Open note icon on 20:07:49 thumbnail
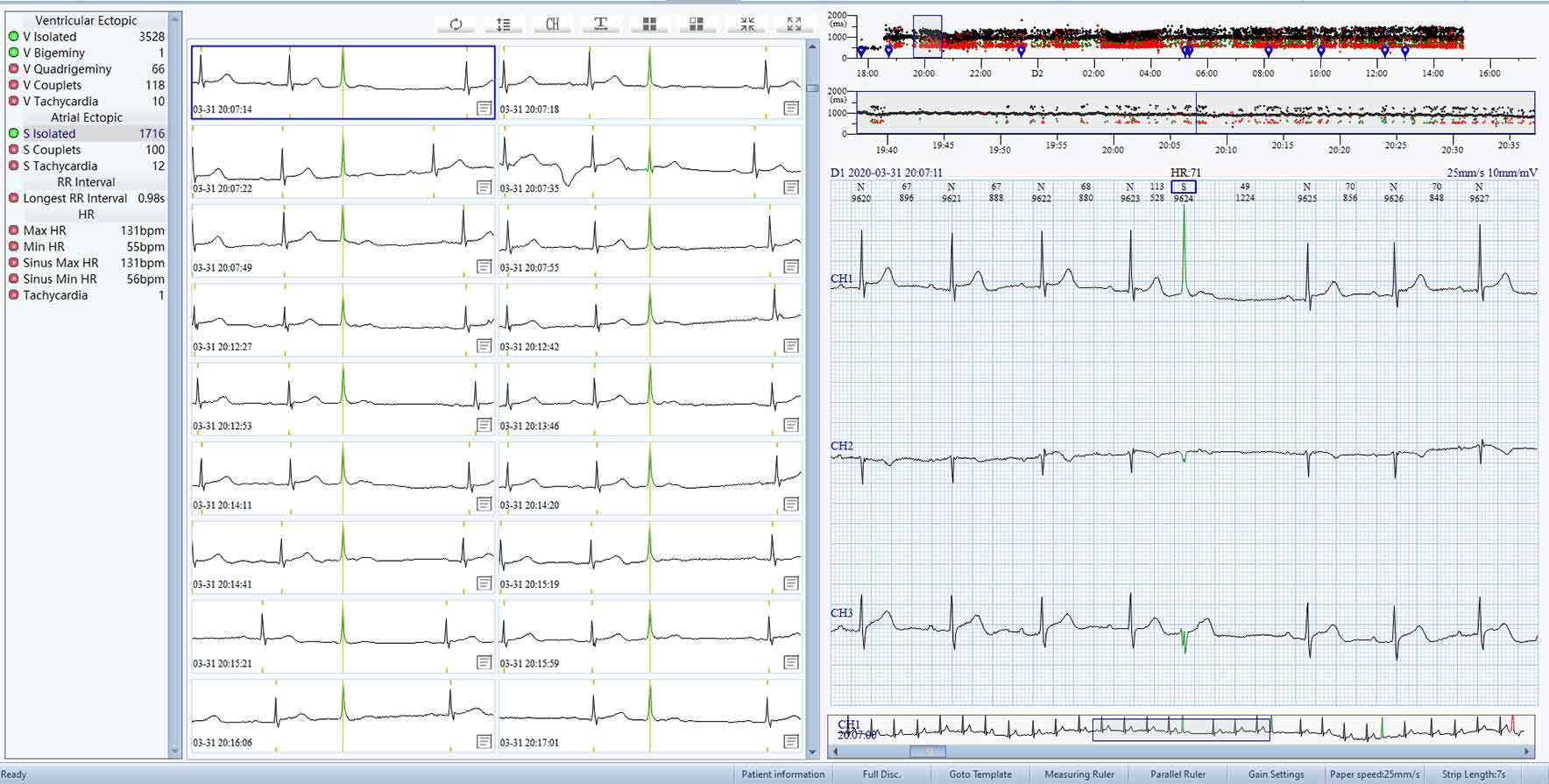Image resolution: width=1549 pixels, height=784 pixels. click(484, 266)
